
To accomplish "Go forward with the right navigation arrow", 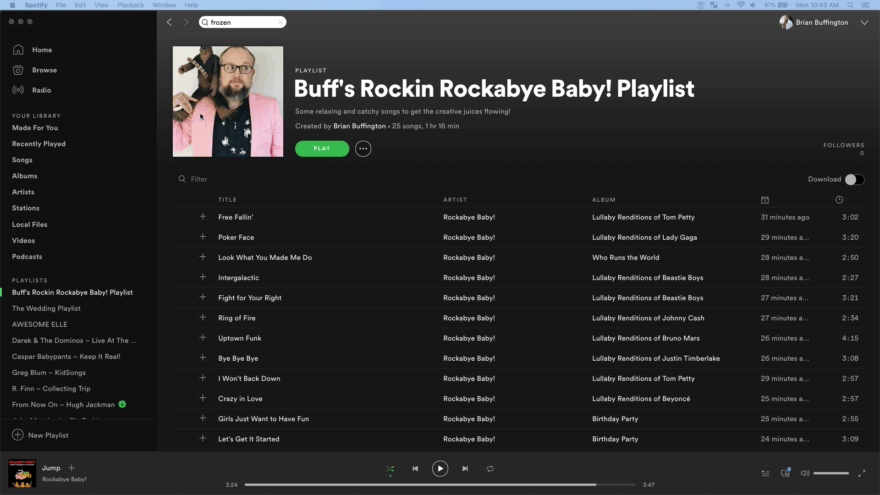I will click(186, 22).
